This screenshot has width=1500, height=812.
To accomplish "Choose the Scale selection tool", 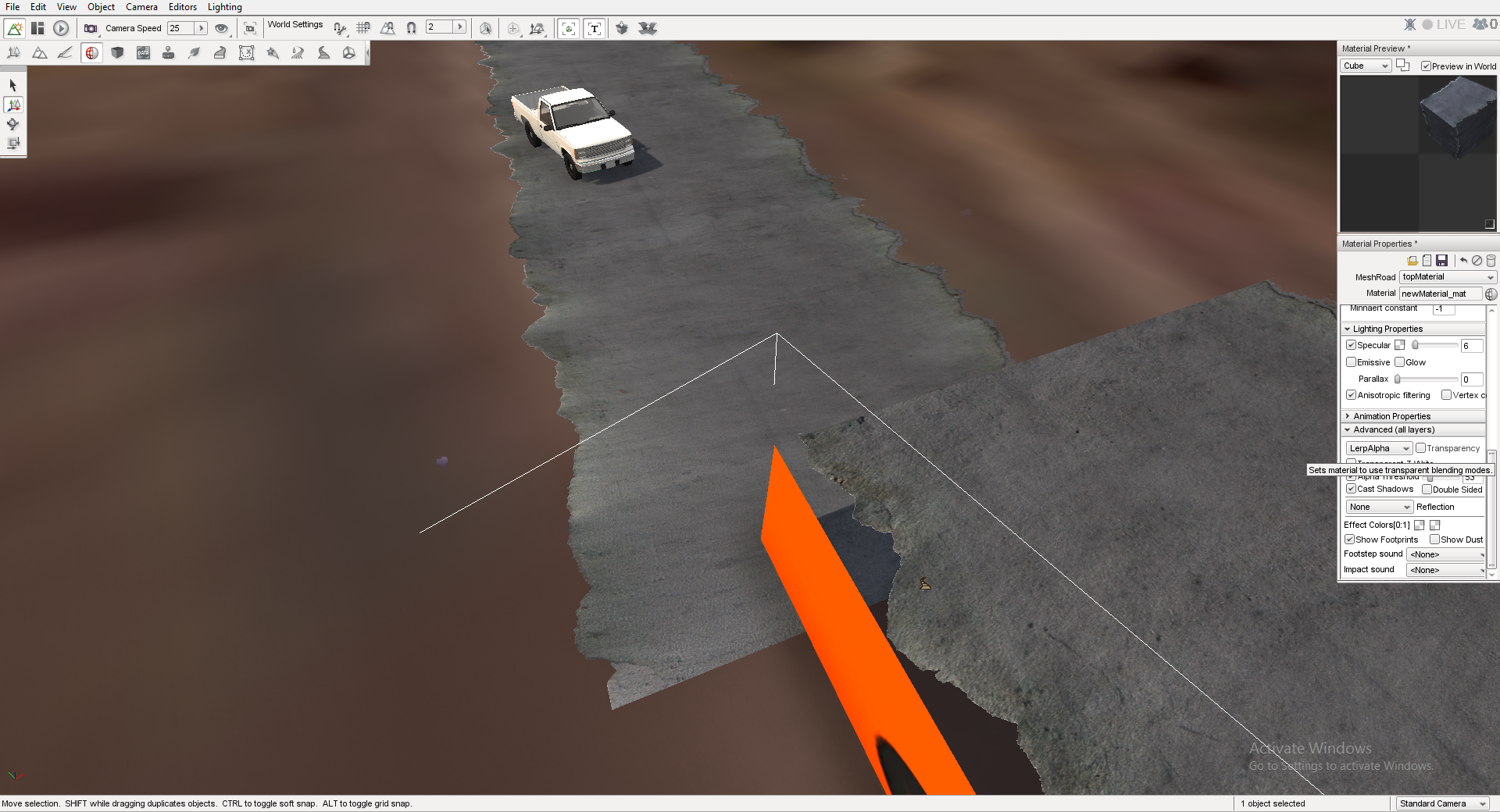I will pos(13,144).
